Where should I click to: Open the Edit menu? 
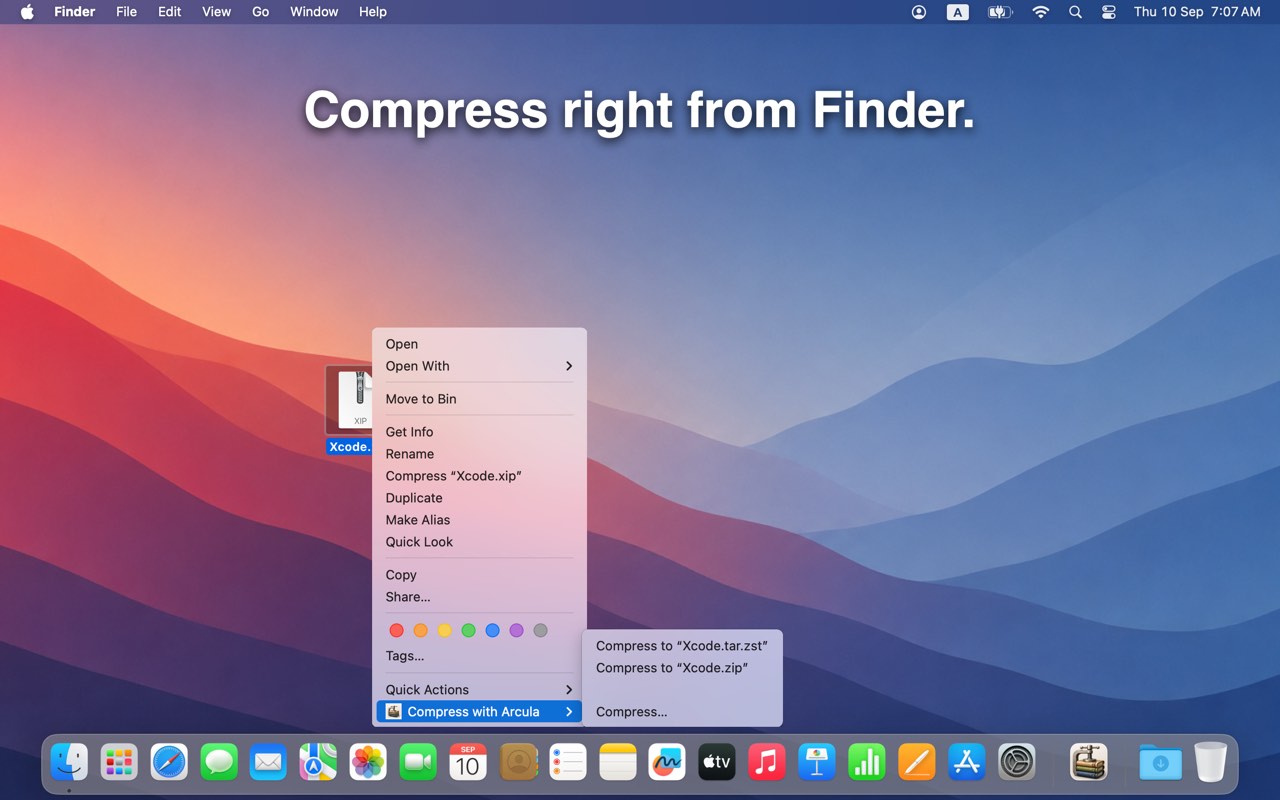coord(170,12)
